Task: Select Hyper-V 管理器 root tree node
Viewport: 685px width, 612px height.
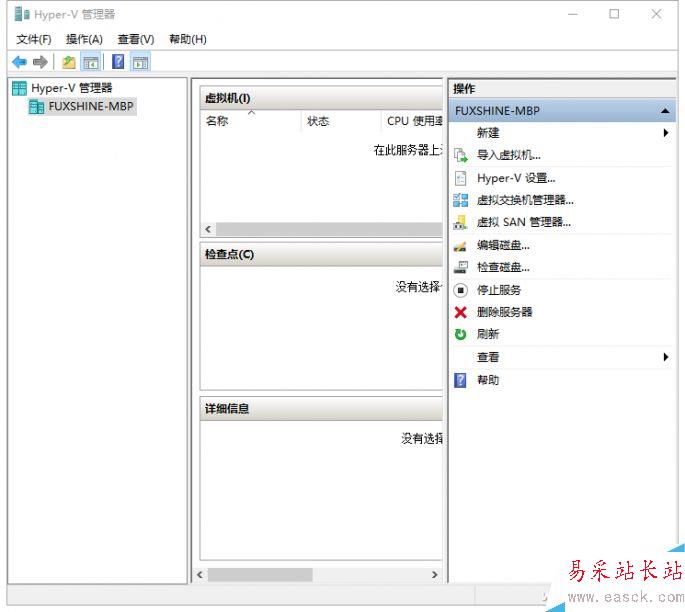Action: click(72, 88)
